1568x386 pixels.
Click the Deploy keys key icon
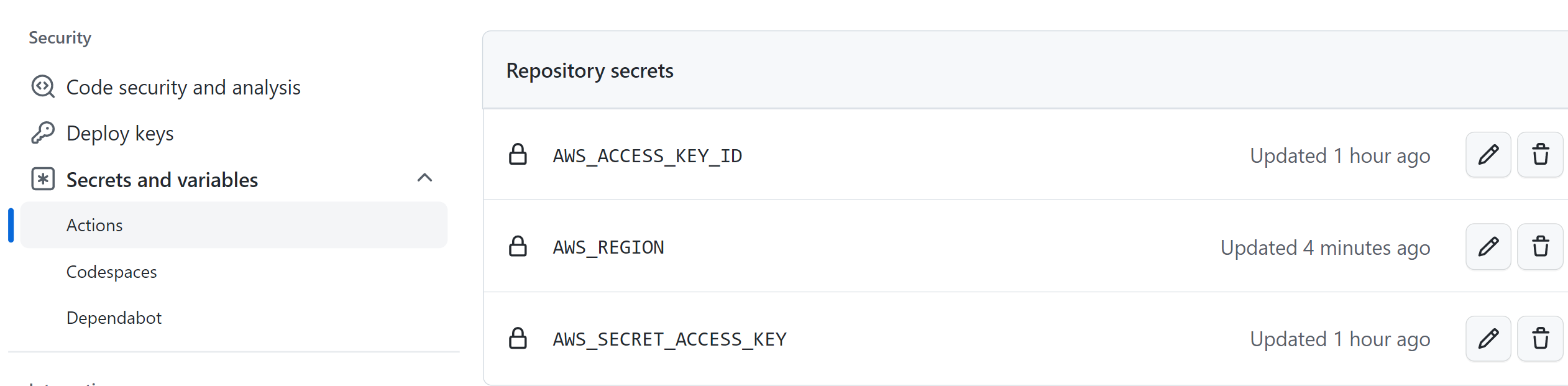(x=43, y=133)
